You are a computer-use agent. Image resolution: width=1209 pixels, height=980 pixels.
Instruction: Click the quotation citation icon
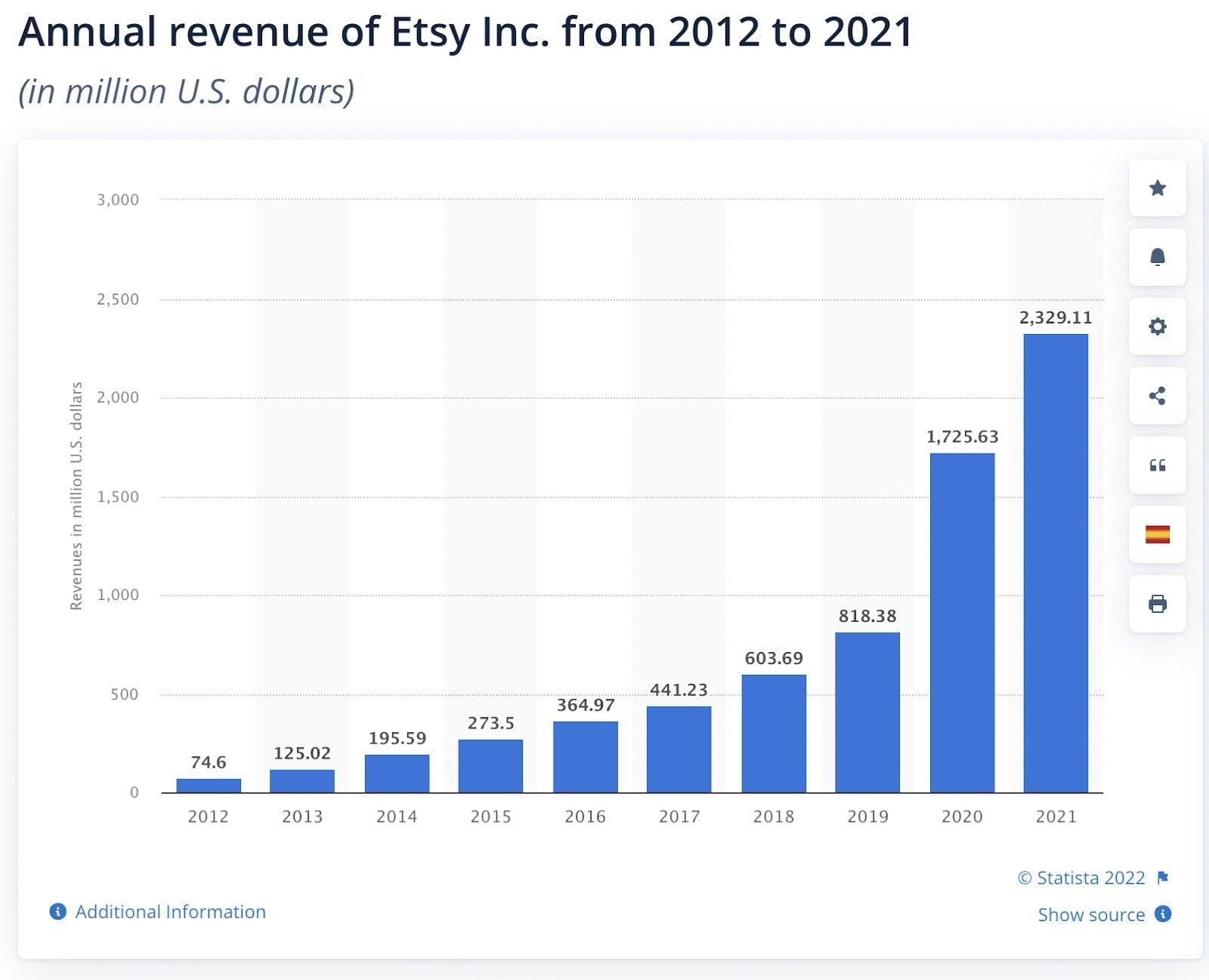point(1157,465)
